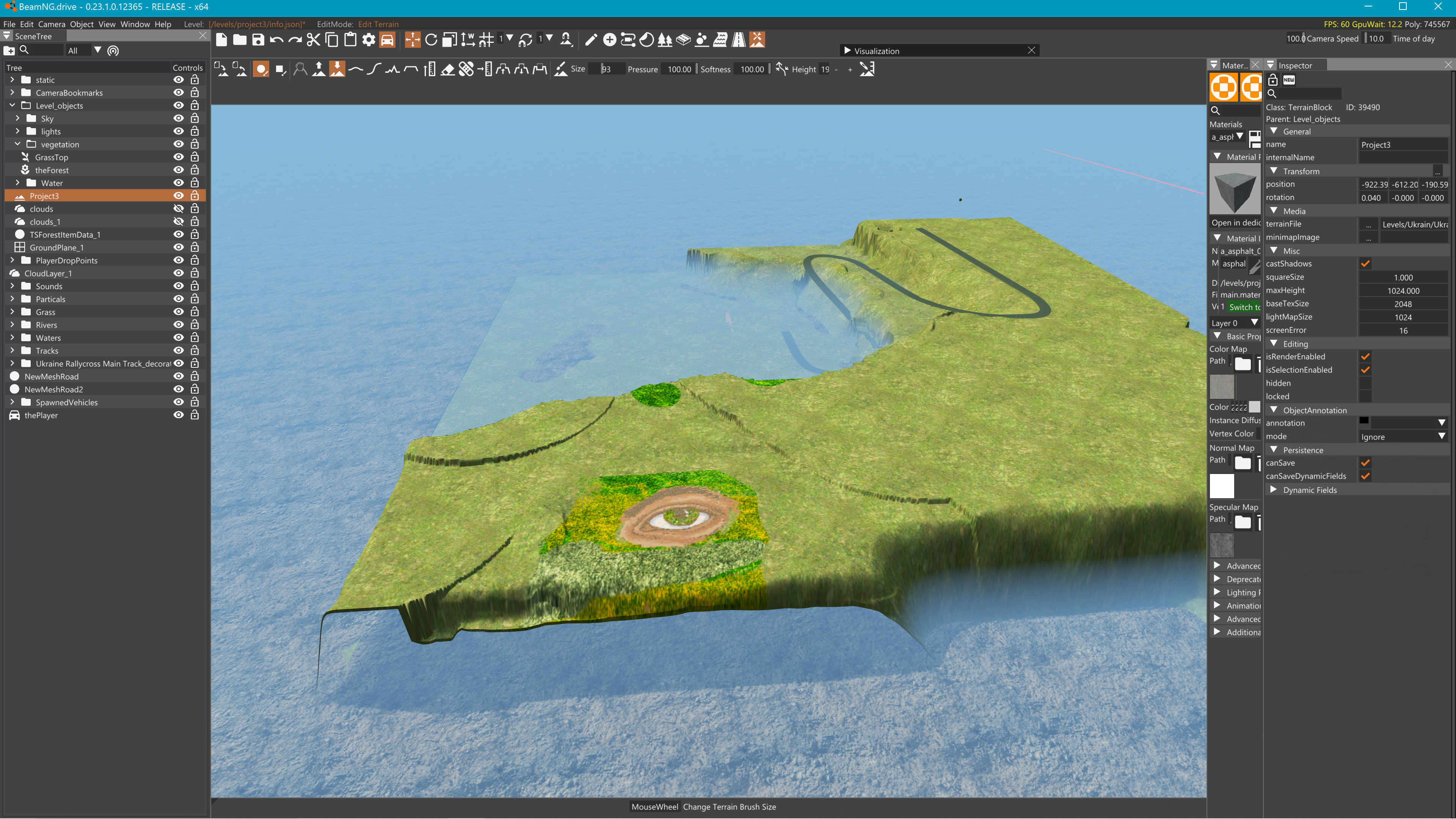Toggle the lock on GroundPlane_1

pos(195,247)
